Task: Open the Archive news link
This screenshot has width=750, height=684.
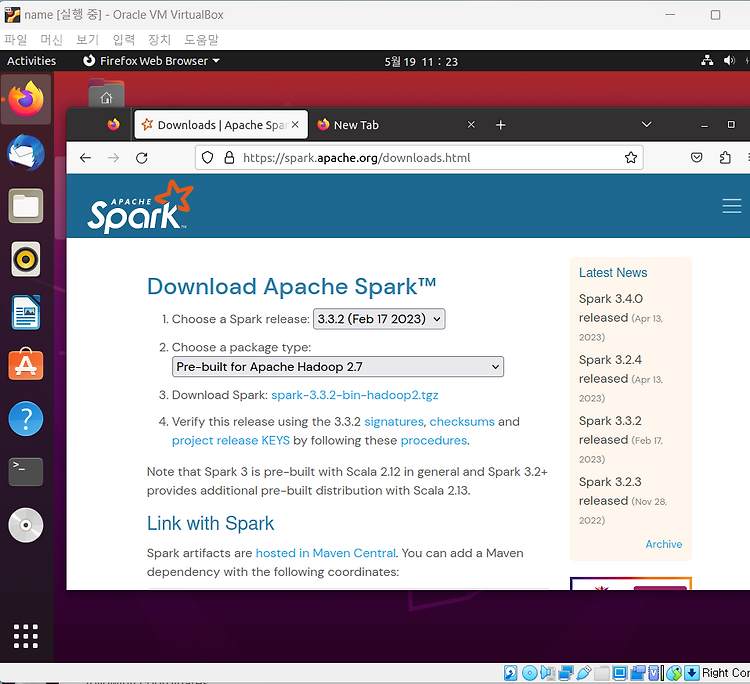Action: (x=663, y=544)
